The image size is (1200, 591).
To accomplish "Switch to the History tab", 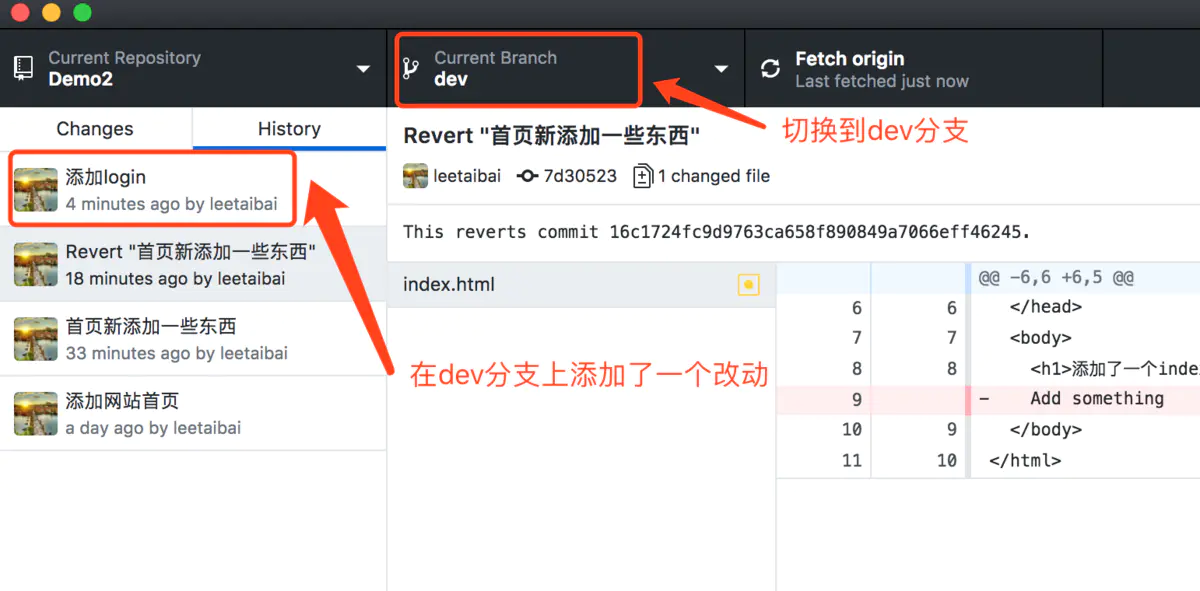I will click(x=288, y=128).
